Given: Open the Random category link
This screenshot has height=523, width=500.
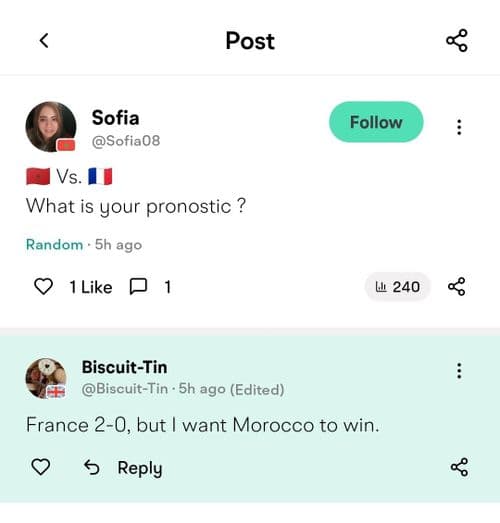Looking at the screenshot, I should point(54,244).
